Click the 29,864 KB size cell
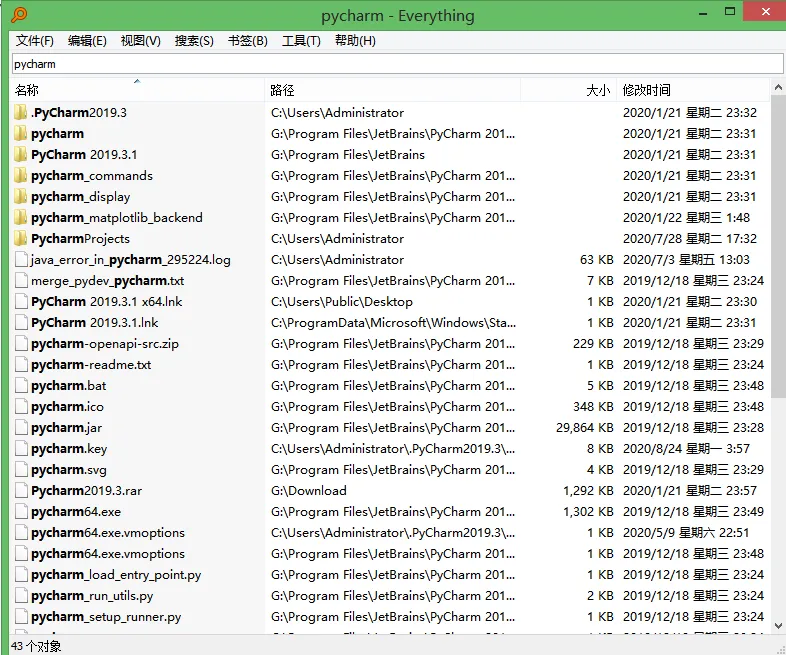786x655 pixels. pyautogui.click(x=584, y=427)
